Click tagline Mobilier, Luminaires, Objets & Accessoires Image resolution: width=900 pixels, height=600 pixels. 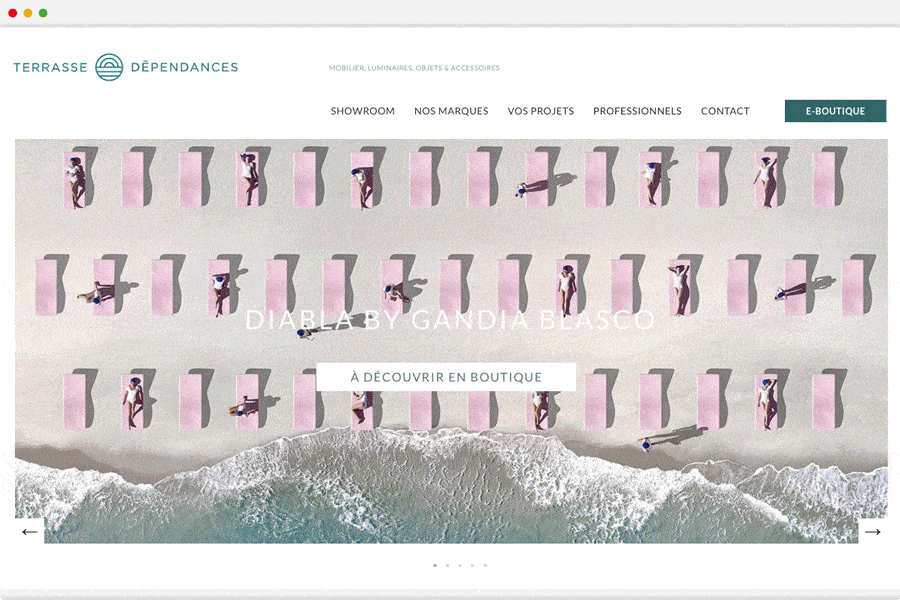pyautogui.click(x=414, y=68)
